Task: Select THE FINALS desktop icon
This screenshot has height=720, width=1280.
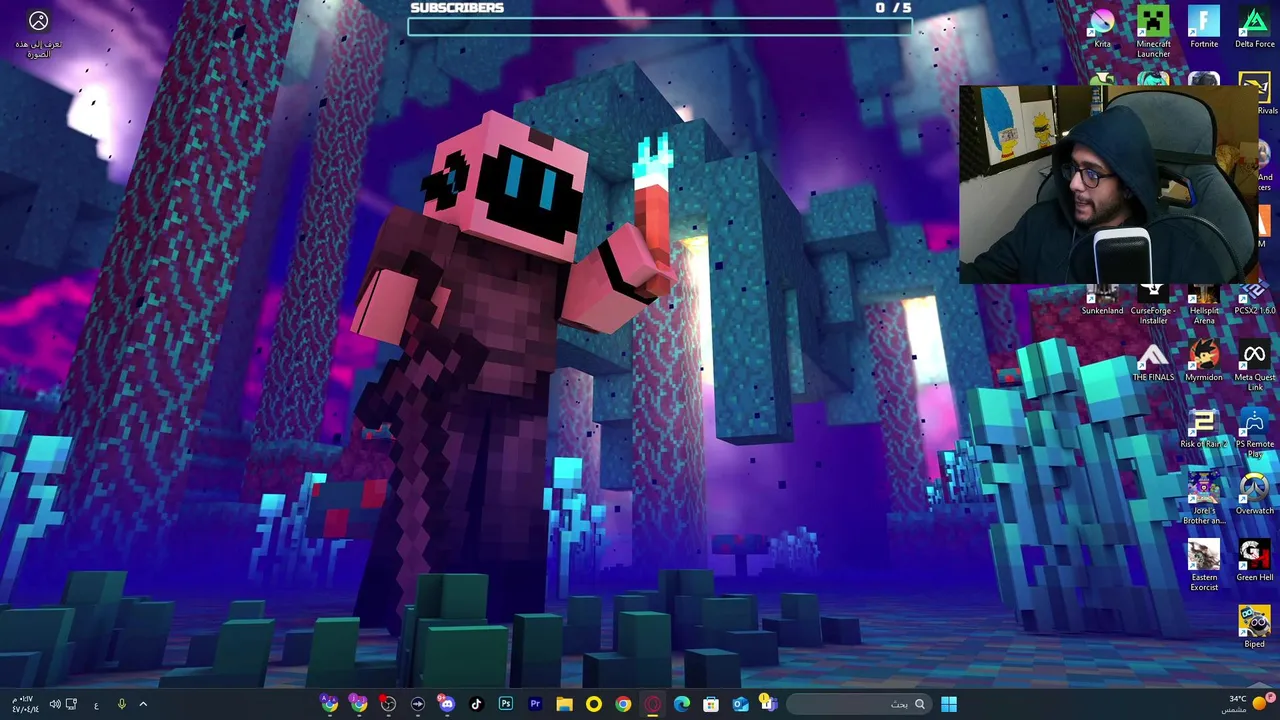Action: [1153, 362]
